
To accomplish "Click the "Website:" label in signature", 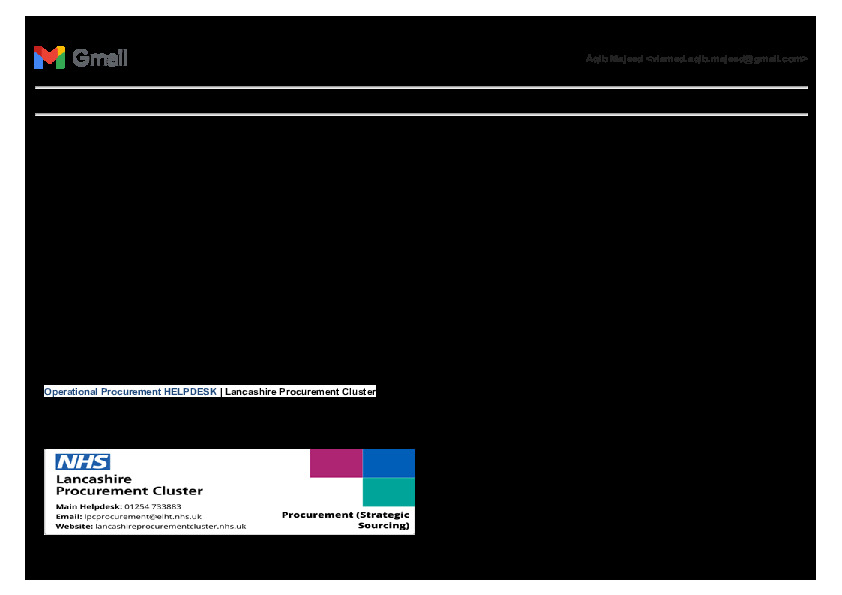I will [x=74, y=526].
